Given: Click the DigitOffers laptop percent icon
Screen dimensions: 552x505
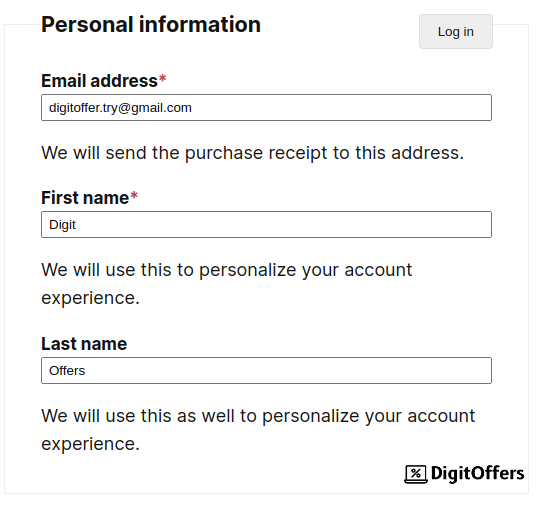Looking at the screenshot, I should click(416, 474).
